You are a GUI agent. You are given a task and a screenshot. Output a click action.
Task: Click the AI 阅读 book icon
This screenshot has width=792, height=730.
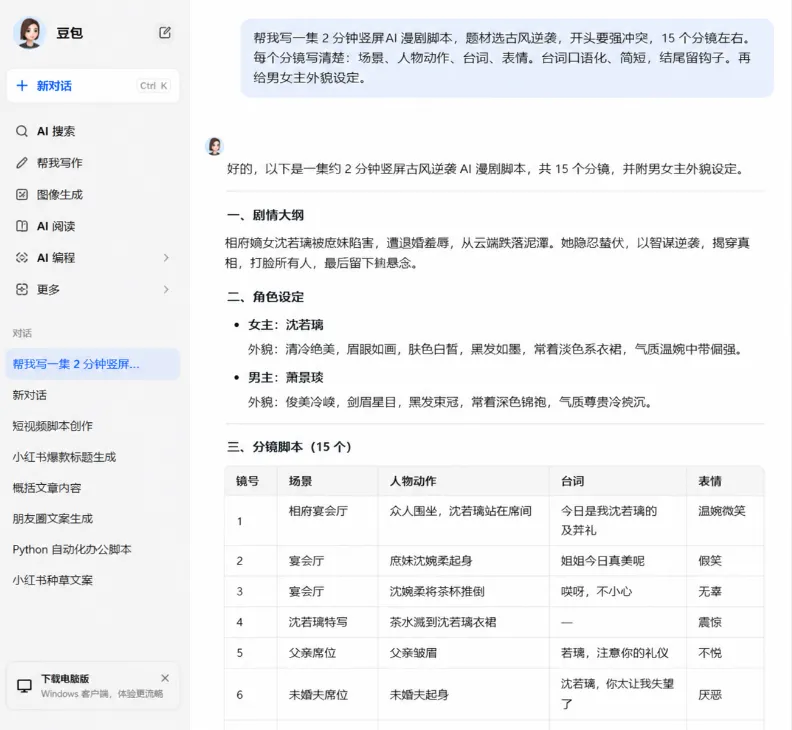pos(22,226)
